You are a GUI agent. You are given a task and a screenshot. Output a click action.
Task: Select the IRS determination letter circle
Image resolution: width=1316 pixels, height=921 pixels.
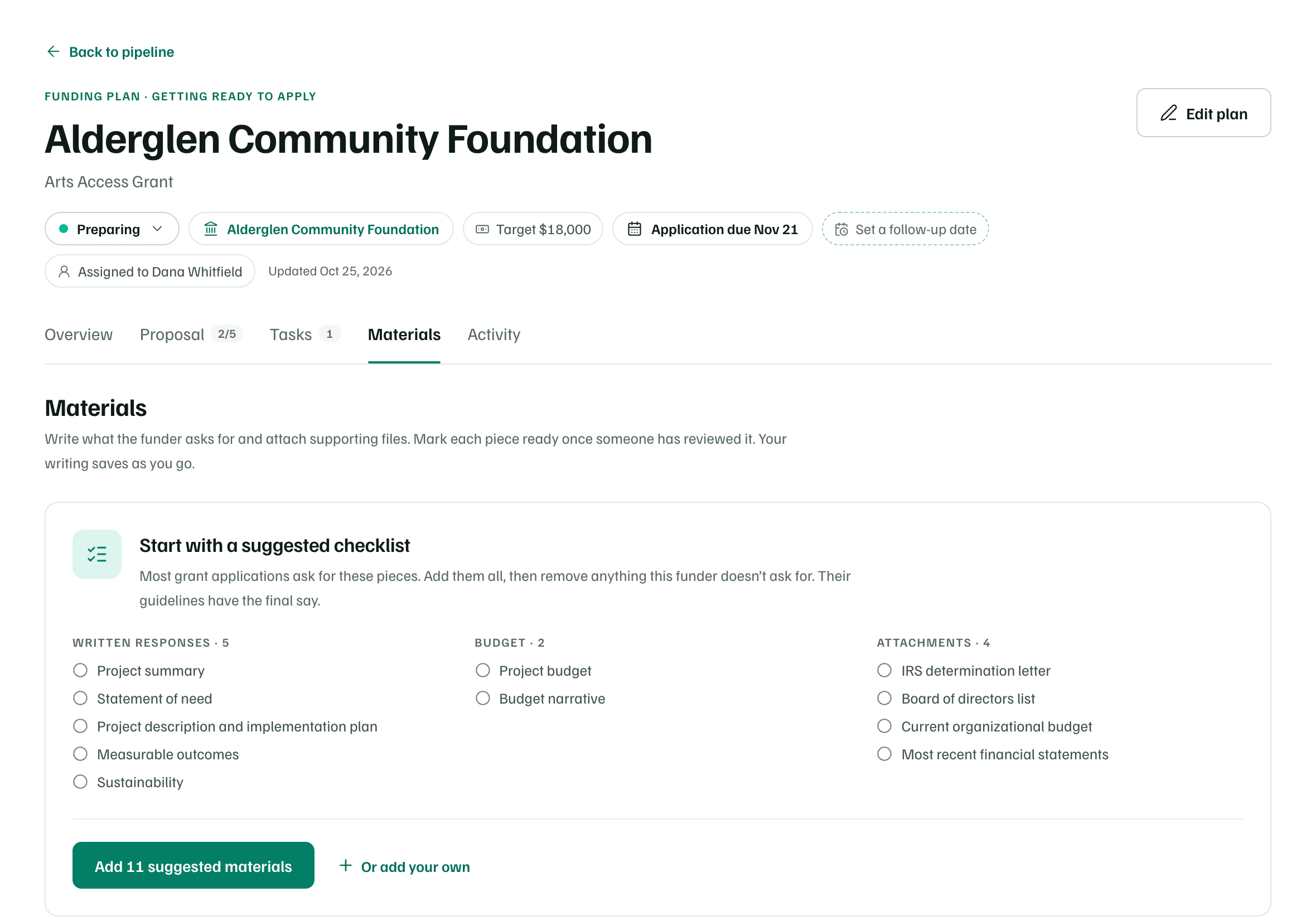click(x=884, y=671)
